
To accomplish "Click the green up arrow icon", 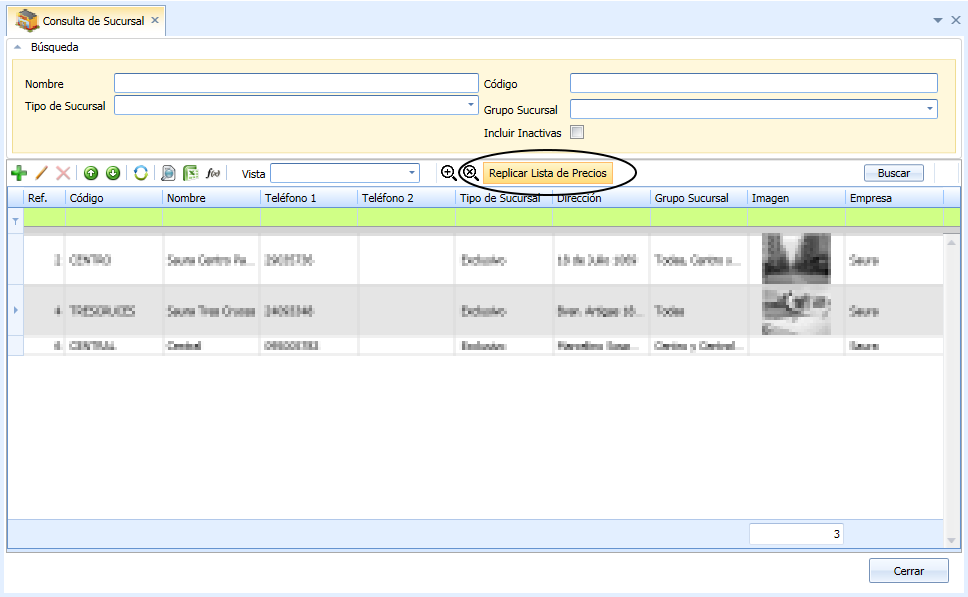I will (x=91, y=173).
